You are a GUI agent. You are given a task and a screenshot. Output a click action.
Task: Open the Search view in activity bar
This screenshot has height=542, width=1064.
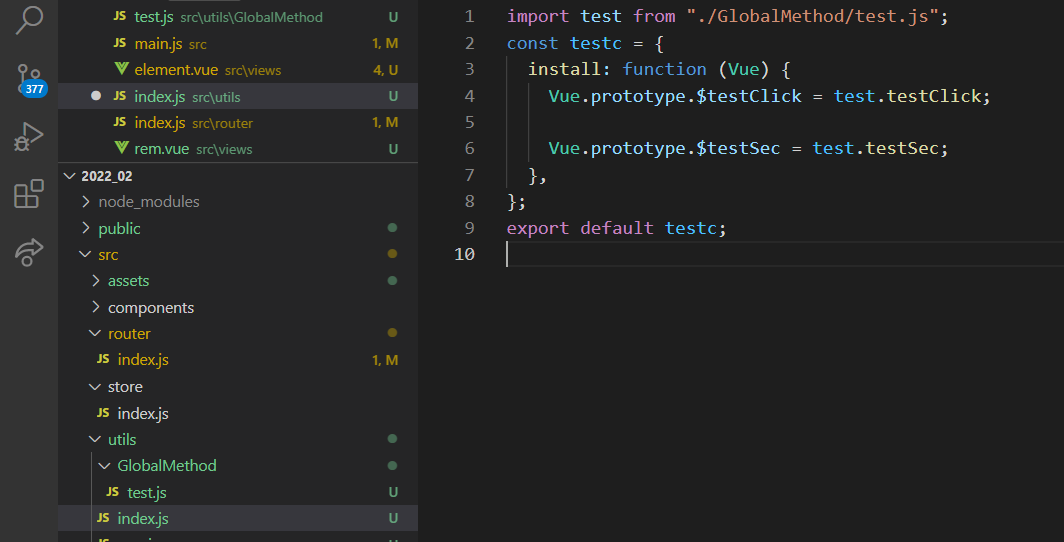(x=30, y=19)
